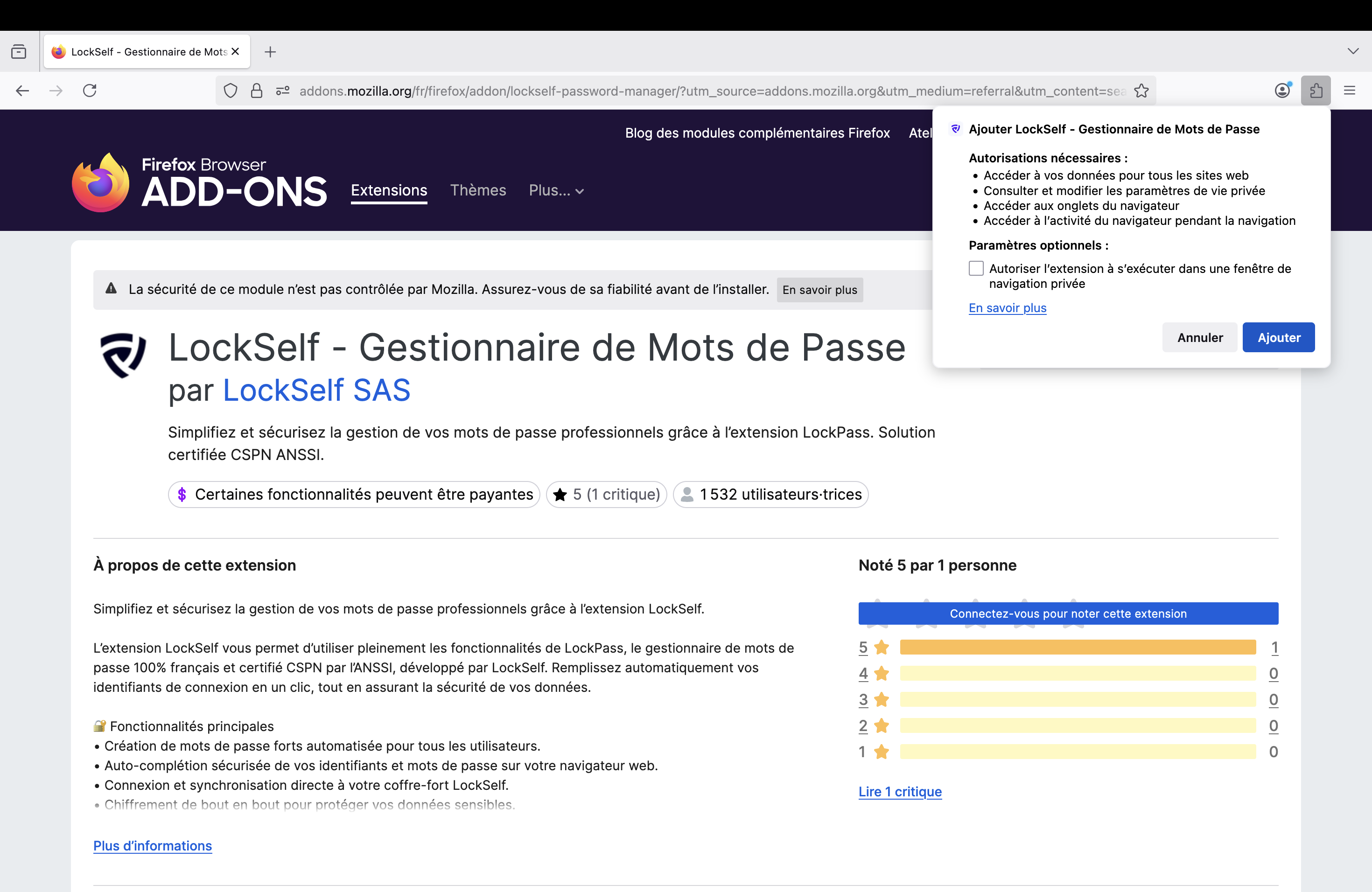
Task: Go back with the back arrow
Action: pos(22,91)
